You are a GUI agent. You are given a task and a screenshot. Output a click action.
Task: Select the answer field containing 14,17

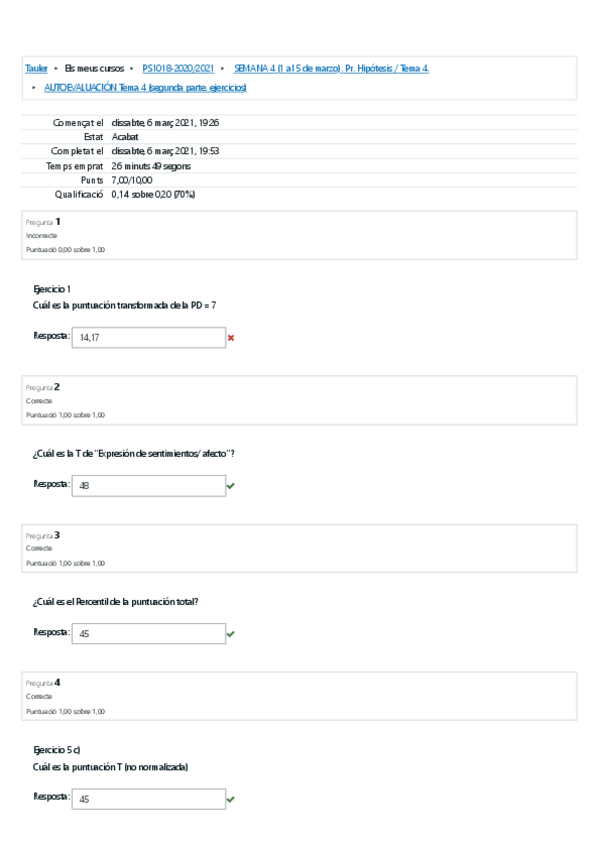click(148, 337)
